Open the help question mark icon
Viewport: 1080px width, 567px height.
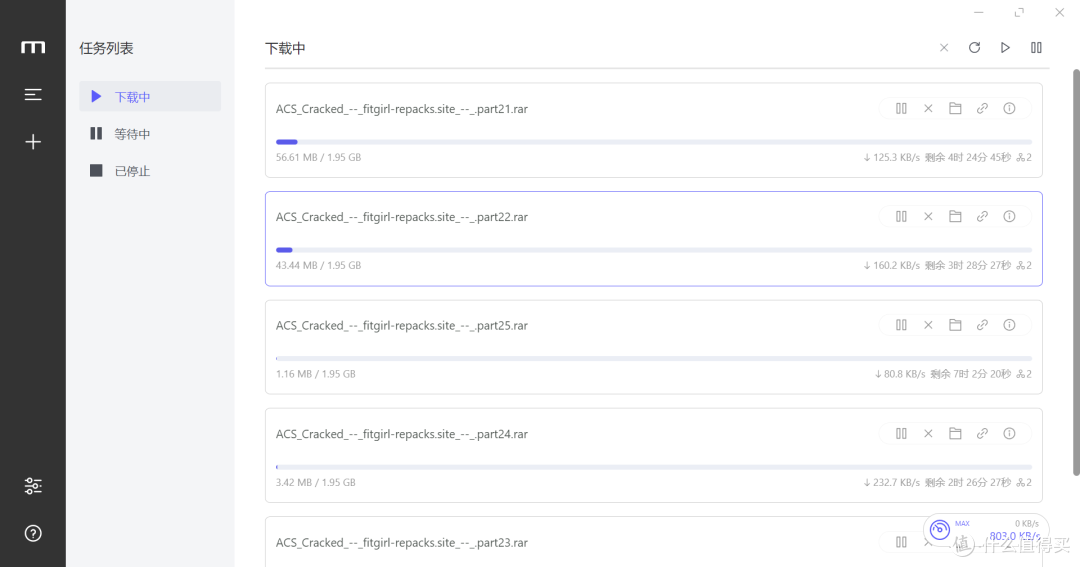click(x=33, y=533)
